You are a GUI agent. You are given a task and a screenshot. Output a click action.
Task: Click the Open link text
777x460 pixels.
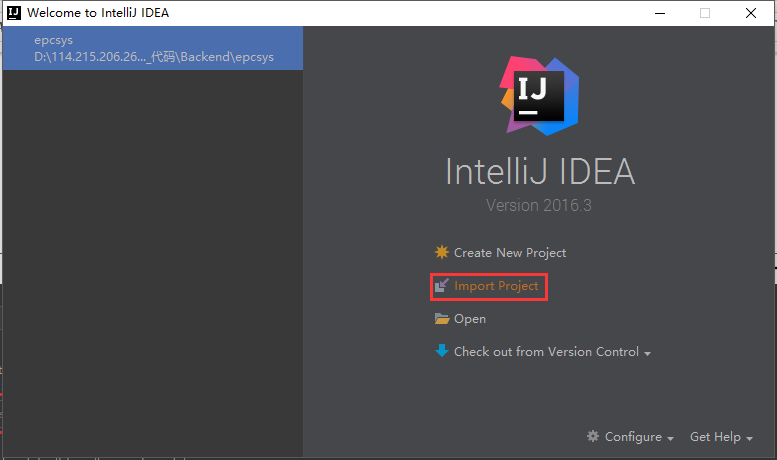click(470, 319)
